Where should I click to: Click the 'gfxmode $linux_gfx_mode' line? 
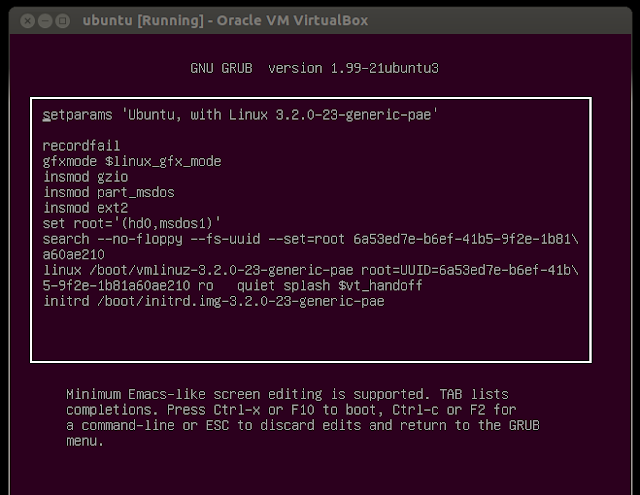(x=132, y=161)
